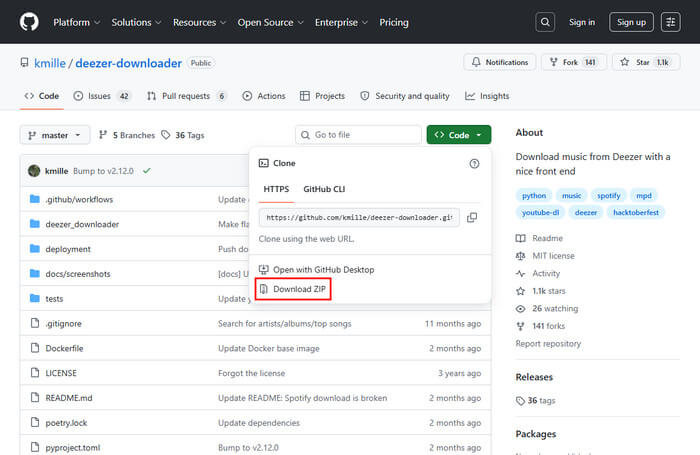700x455 pixels.
Task: Open 'Update Docker base image' commit message
Action: [x=269, y=348]
